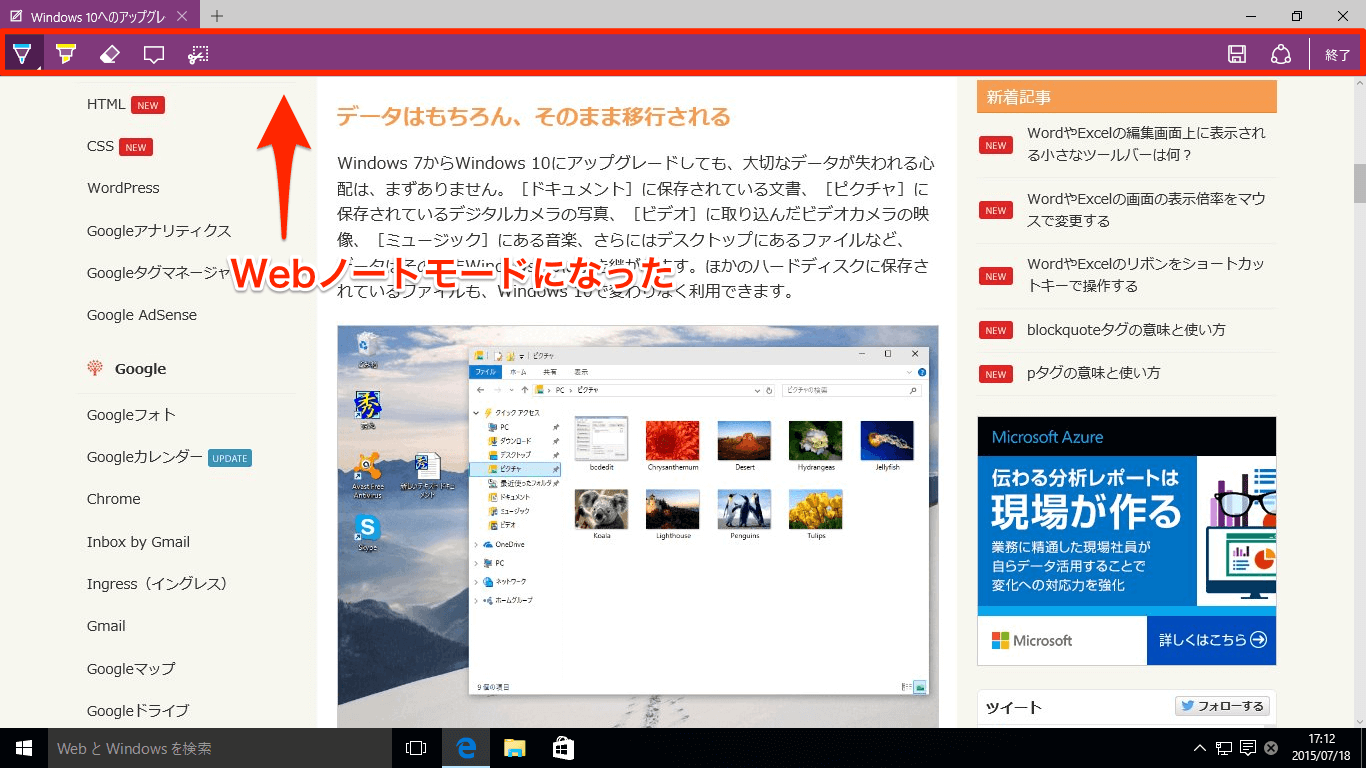Viewport: 1366px width, 768px height.
Task: Close the Windows 10へのアップグレ tab
Action: pyautogui.click(x=181, y=17)
